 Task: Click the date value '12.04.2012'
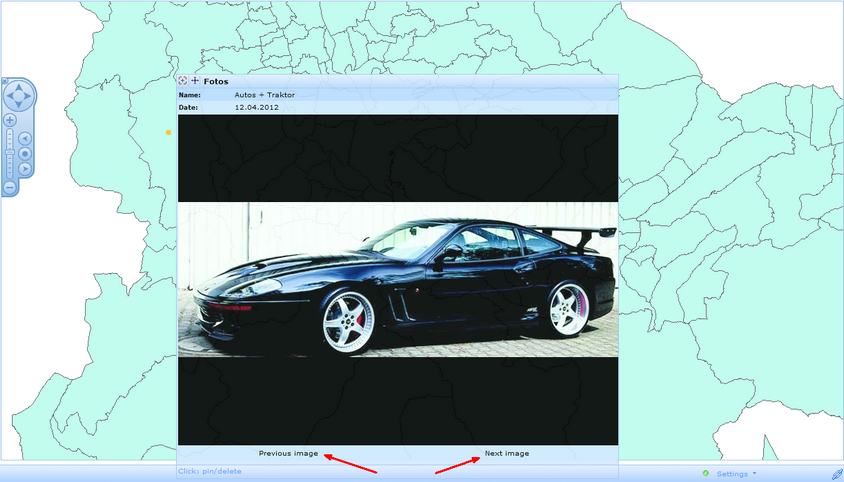pos(256,107)
